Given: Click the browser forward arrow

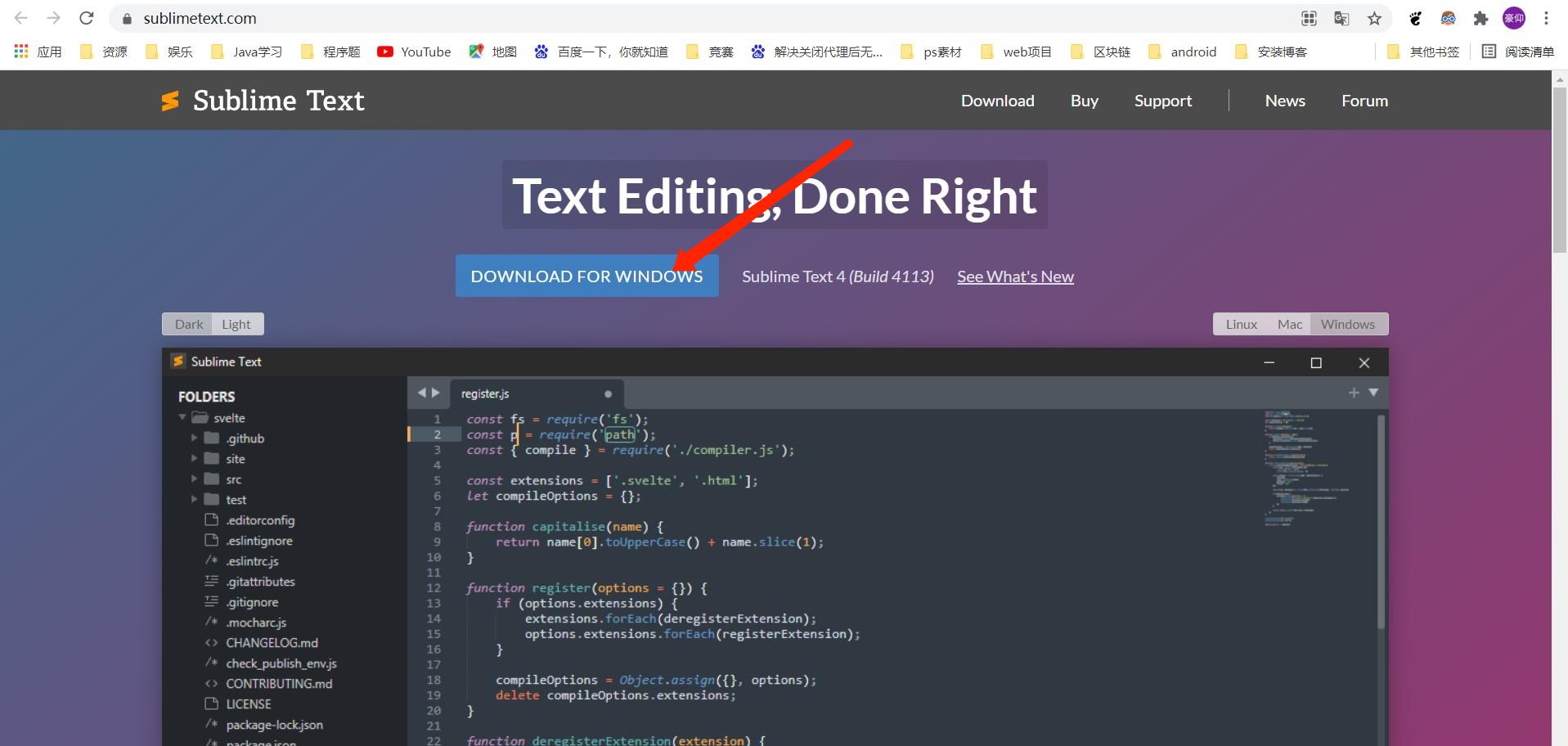Looking at the screenshot, I should point(53,18).
